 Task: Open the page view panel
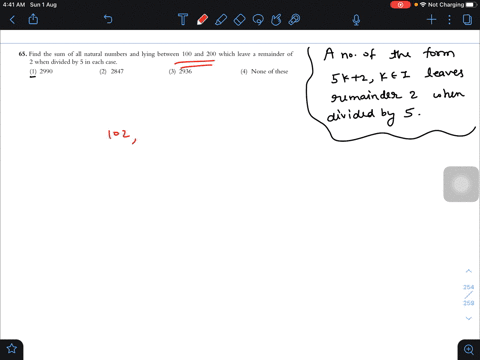tap(467, 20)
